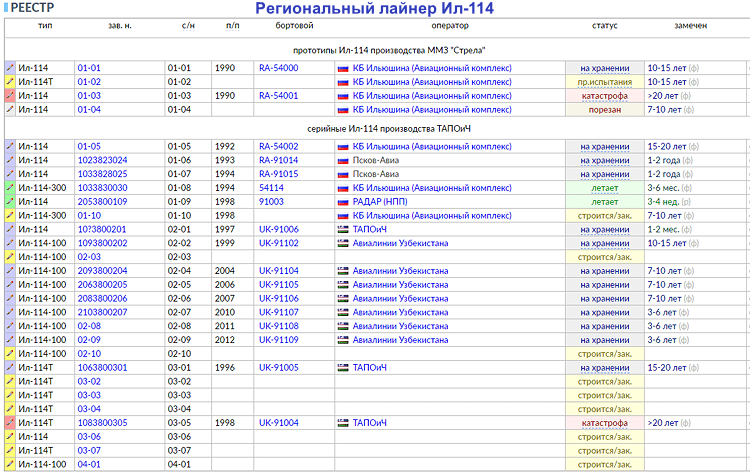
Task: Click the green pencil icon for row 2053800109
Action: coord(10,202)
